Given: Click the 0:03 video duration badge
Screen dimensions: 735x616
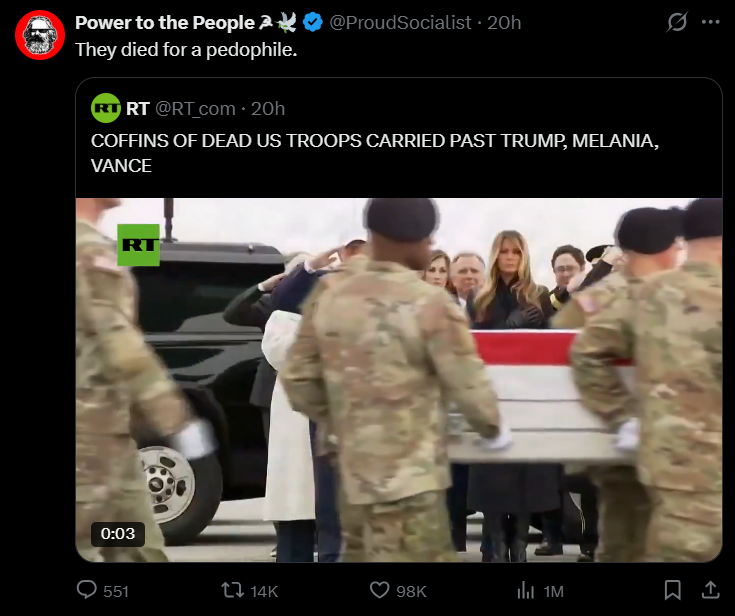Looking at the screenshot, I should point(118,533).
